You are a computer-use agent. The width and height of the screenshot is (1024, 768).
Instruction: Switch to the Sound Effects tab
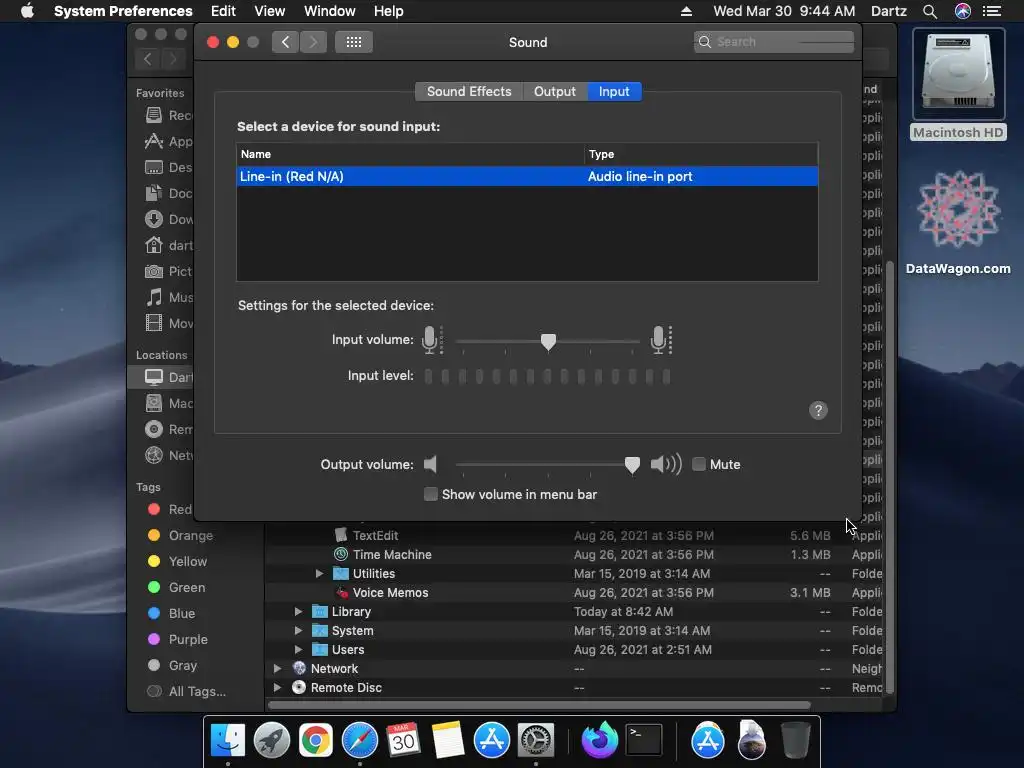469,91
